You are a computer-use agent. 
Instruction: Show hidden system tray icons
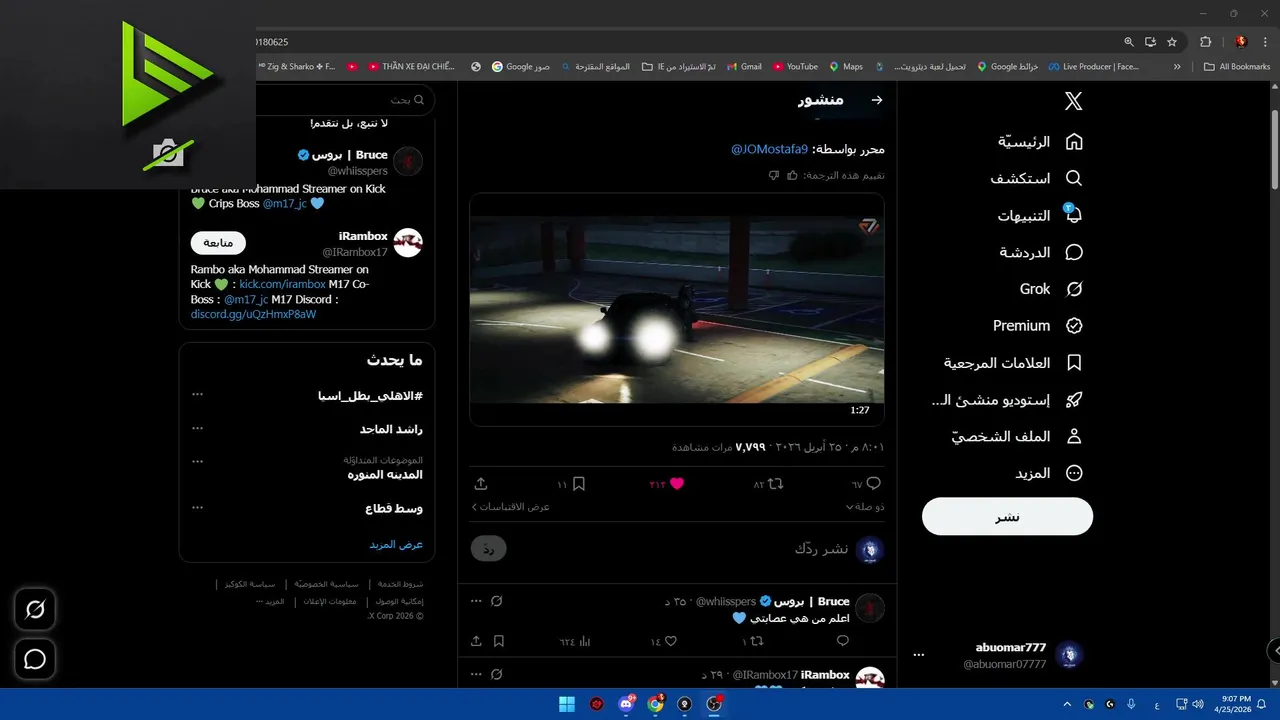[x=1066, y=704]
